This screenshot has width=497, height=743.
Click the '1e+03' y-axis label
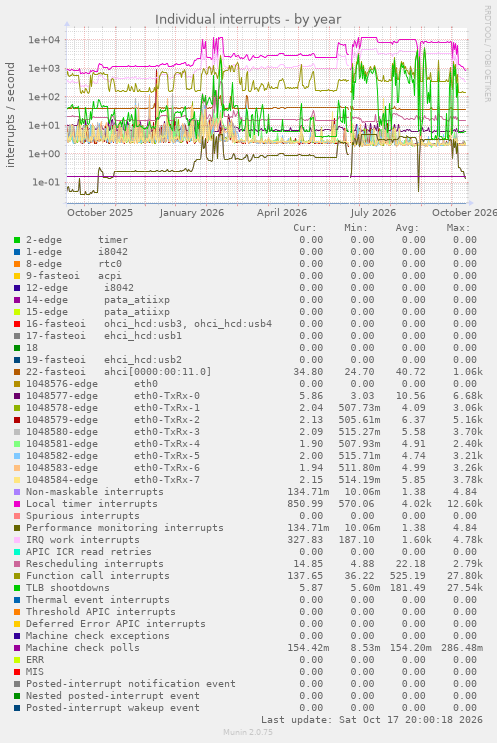click(x=45, y=68)
